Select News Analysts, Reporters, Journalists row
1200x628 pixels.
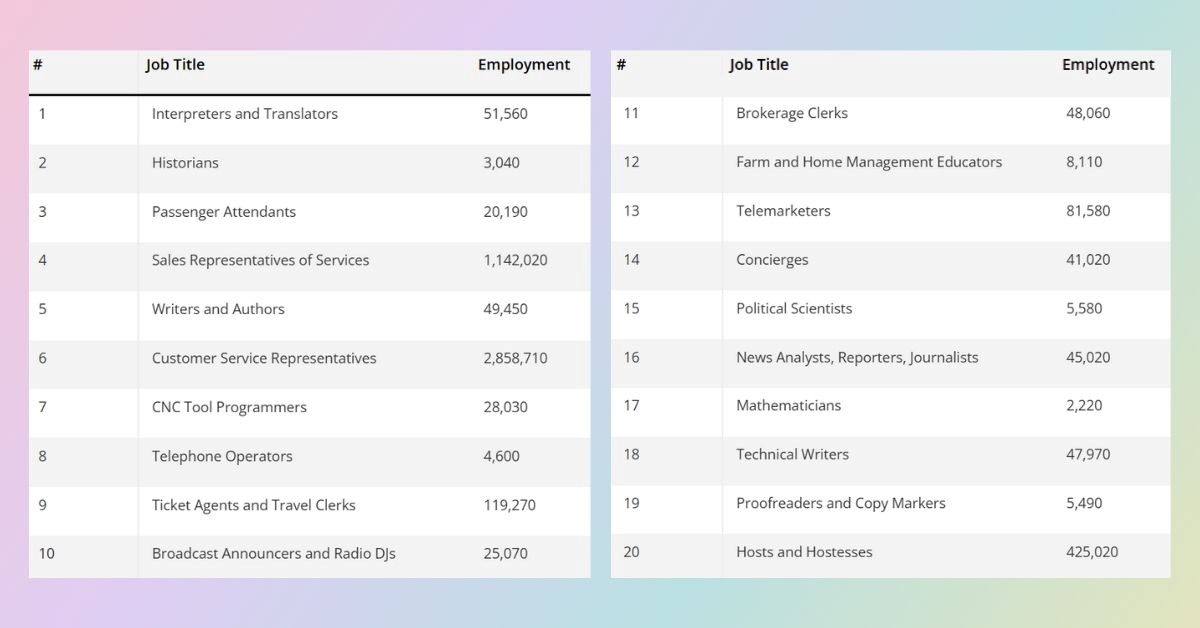(x=891, y=358)
